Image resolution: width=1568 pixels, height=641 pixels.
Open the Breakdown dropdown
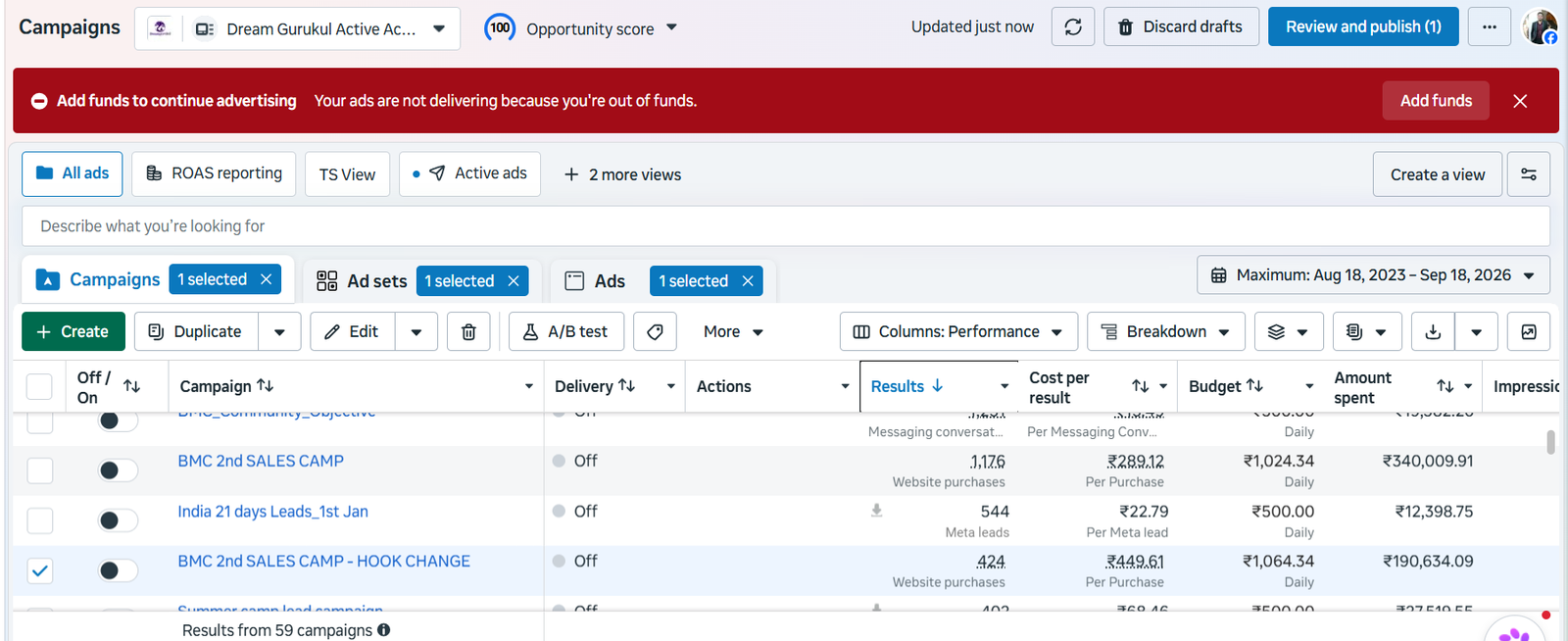click(1166, 331)
